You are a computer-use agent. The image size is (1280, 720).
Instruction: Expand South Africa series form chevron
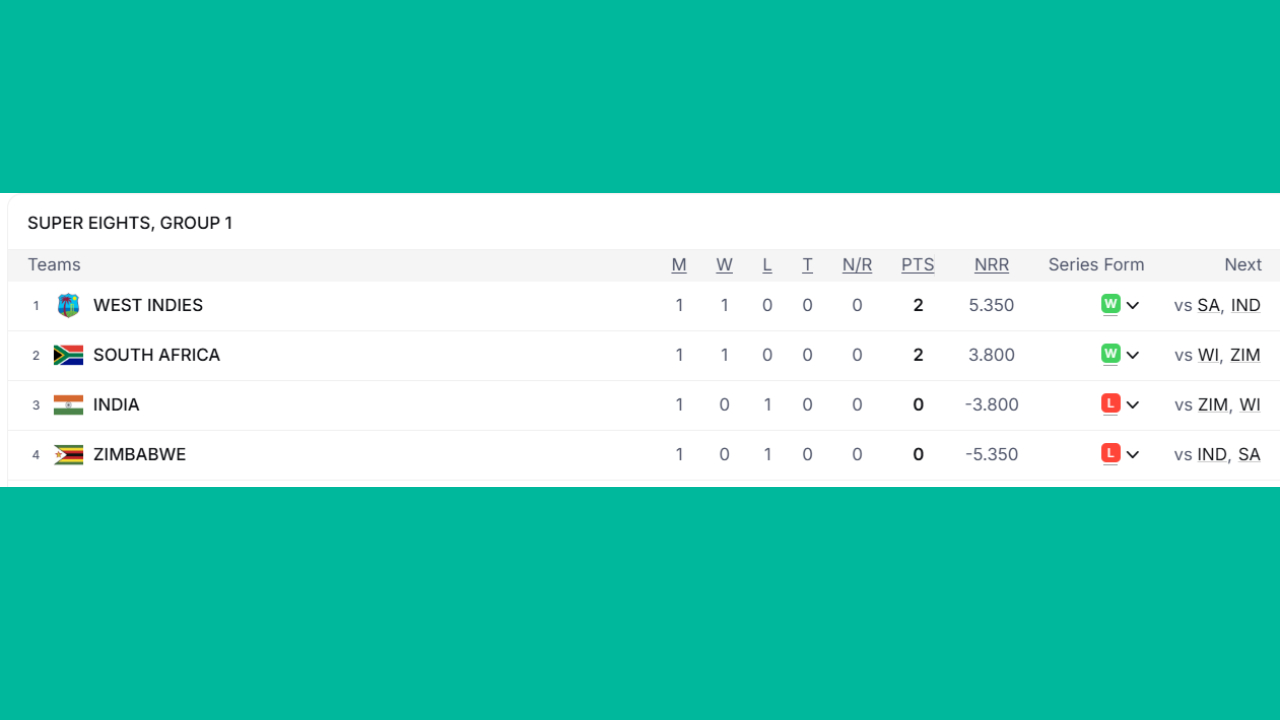pyautogui.click(x=1133, y=355)
